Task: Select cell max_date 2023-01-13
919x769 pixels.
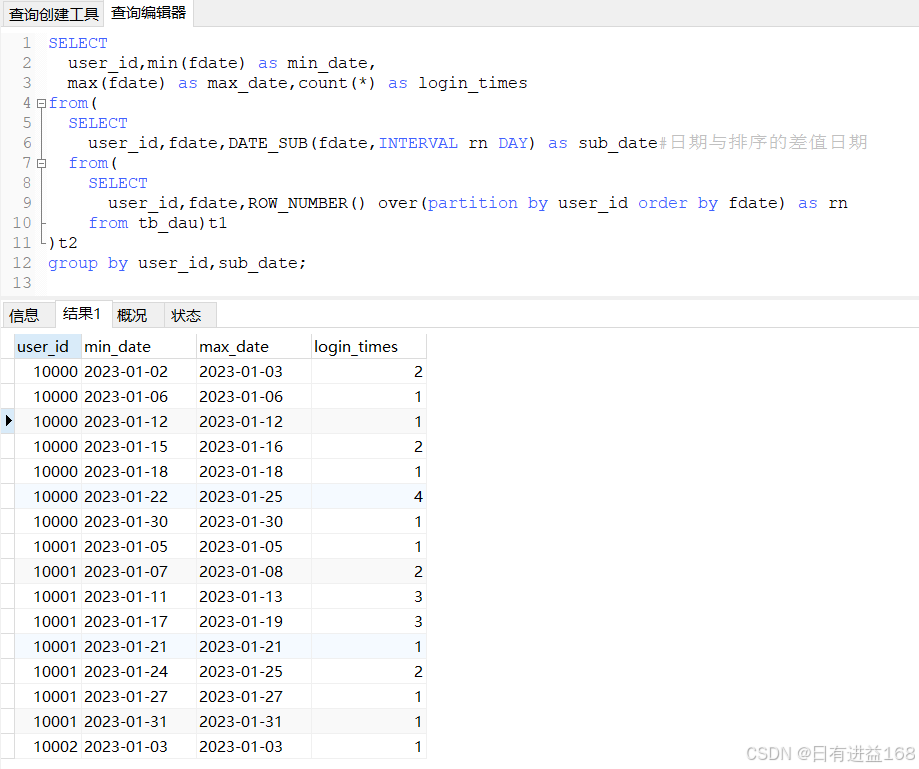Action: (253, 597)
